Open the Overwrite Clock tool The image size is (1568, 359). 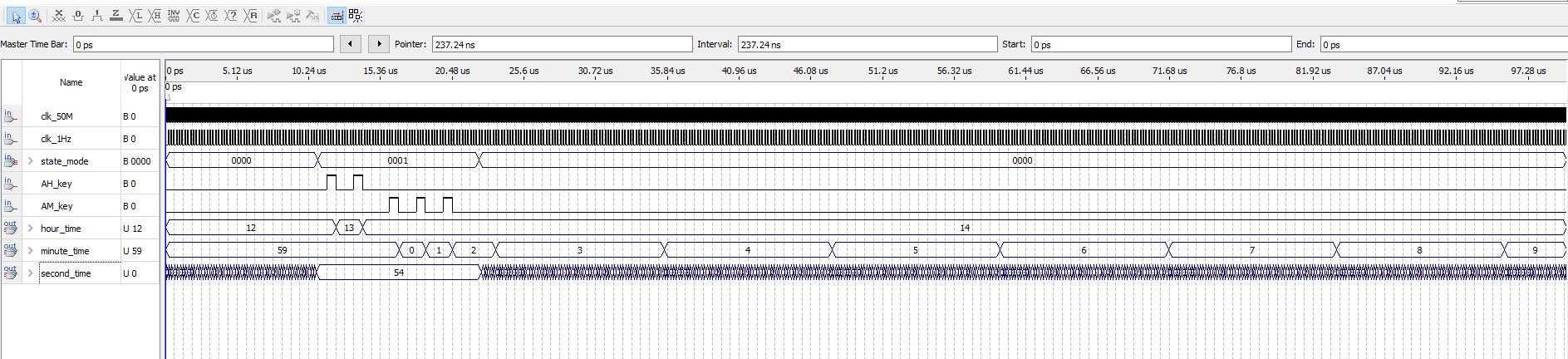[x=212, y=16]
